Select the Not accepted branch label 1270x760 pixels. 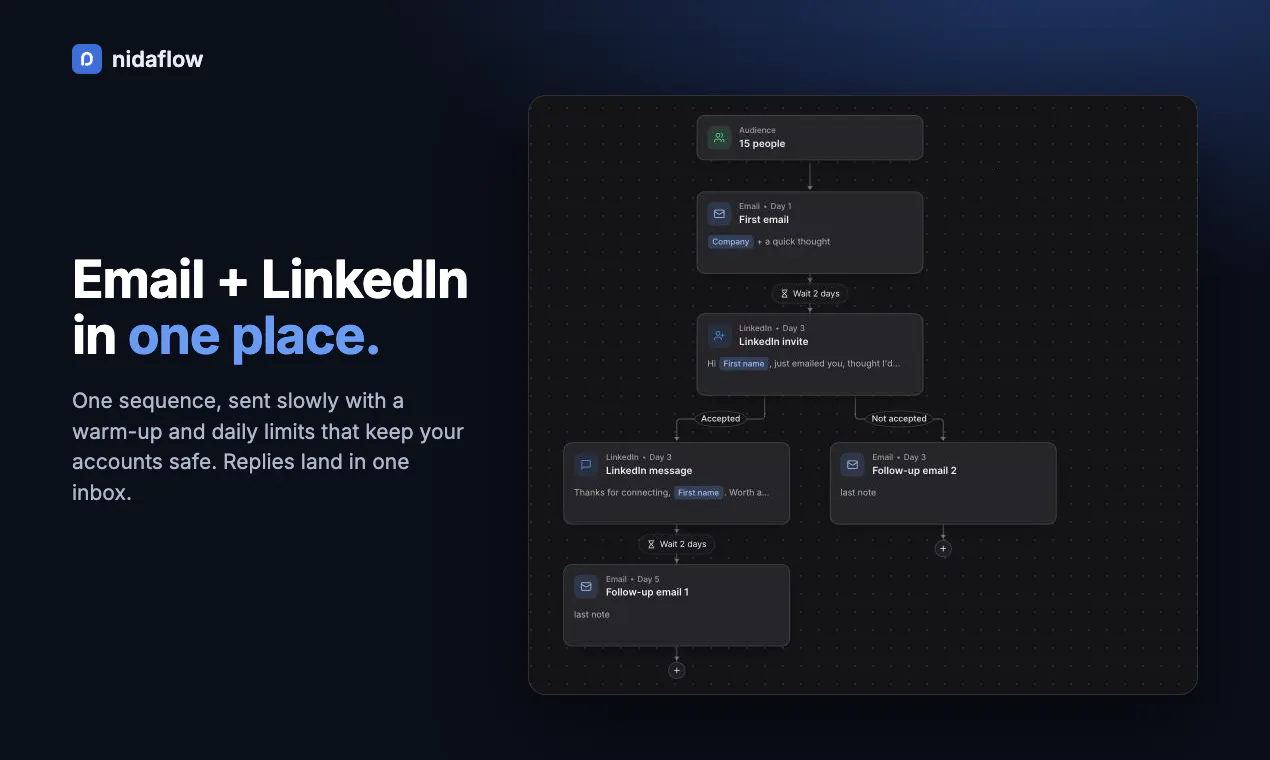point(899,419)
